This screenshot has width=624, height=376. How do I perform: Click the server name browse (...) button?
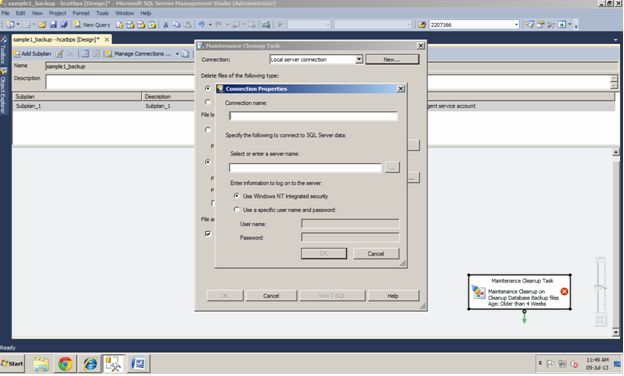(392, 168)
